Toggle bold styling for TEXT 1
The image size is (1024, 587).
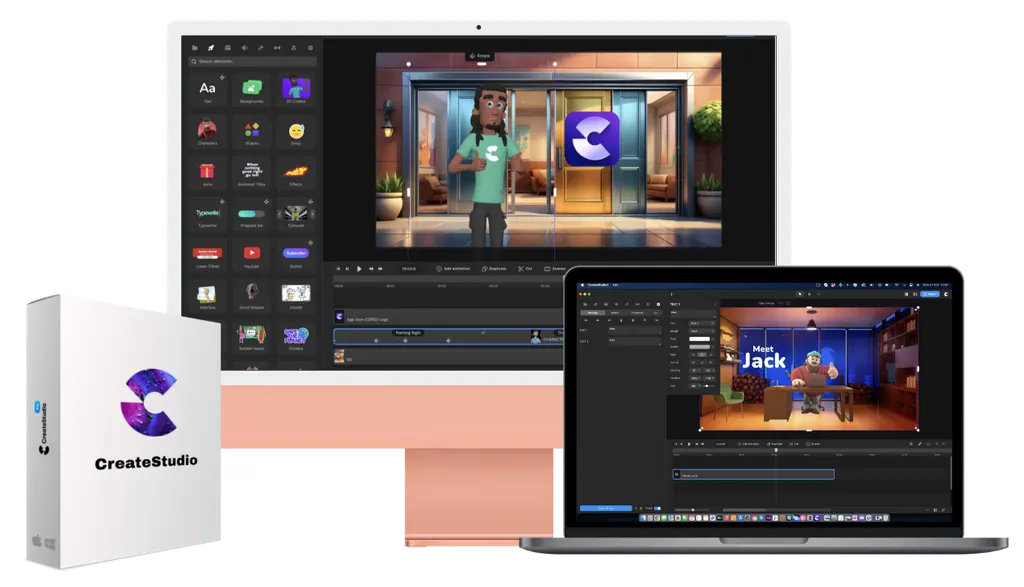pyautogui.click(x=693, y=363)
